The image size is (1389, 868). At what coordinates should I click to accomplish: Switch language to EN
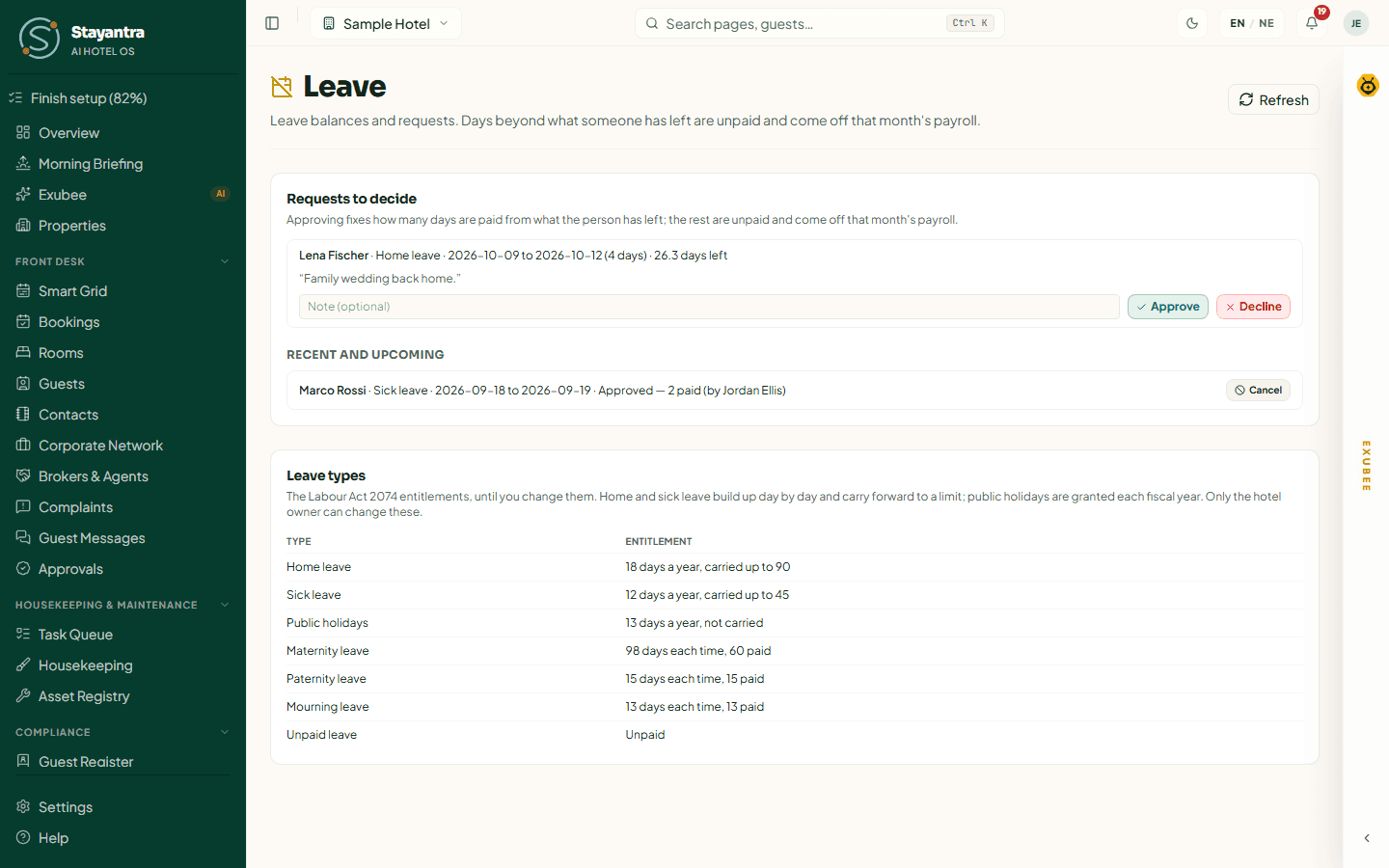pos(1238,23)
